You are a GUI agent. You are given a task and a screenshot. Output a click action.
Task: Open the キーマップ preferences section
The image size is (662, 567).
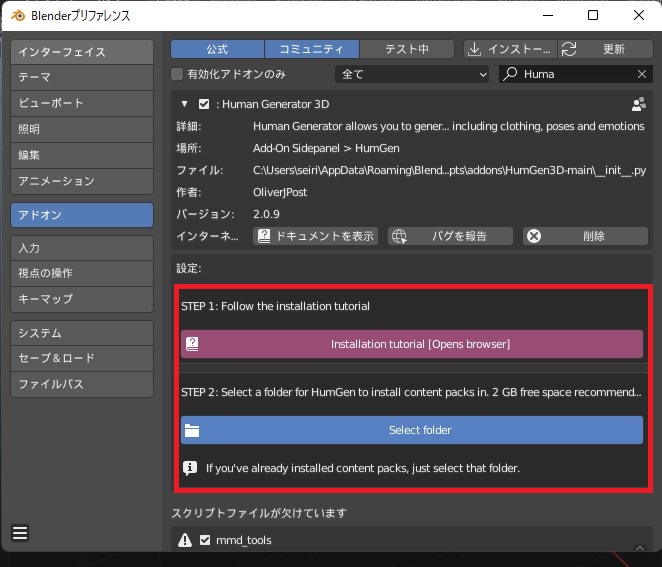(82, 299)
